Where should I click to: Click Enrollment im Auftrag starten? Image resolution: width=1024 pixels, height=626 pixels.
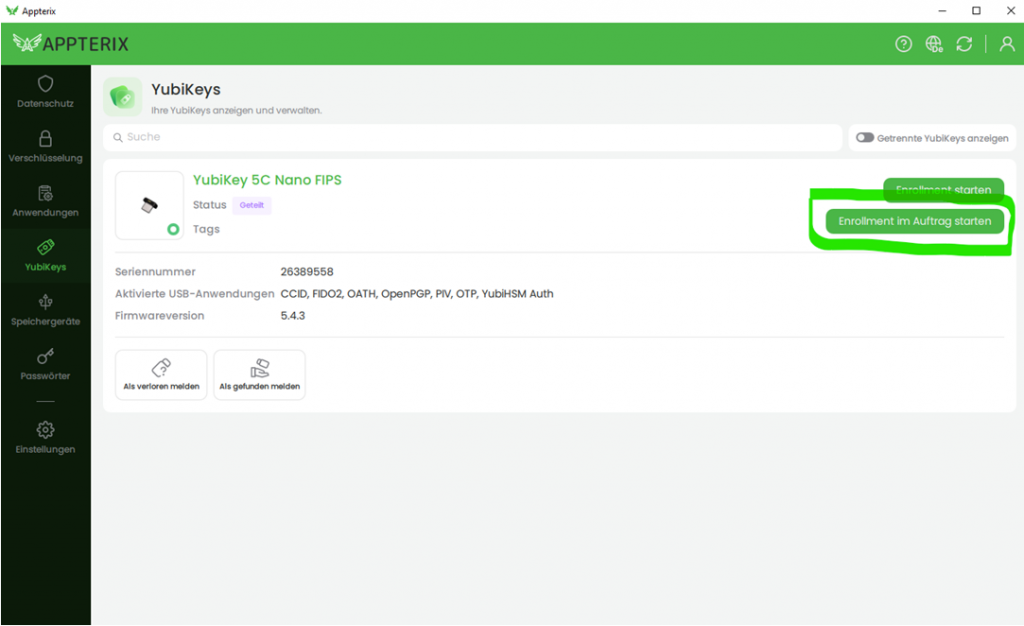pos(914,221)
